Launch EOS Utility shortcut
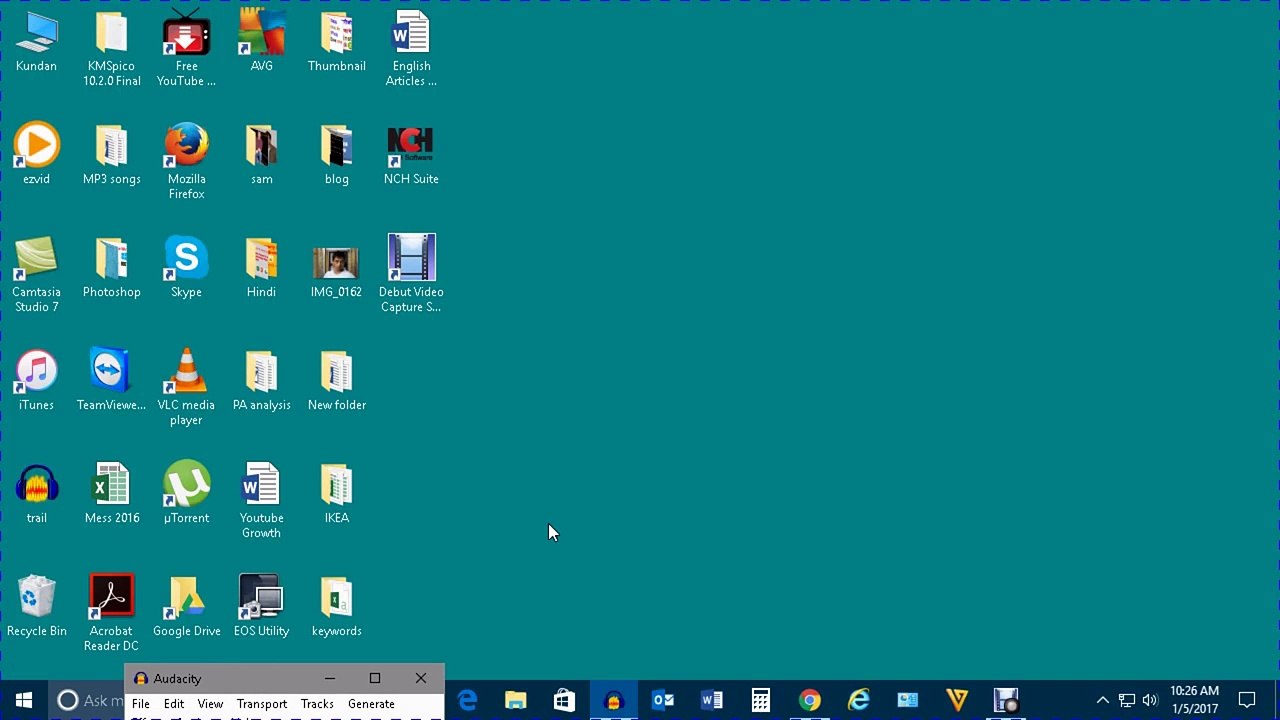Screen dimensions: 1280x720 tap(261, 607)
